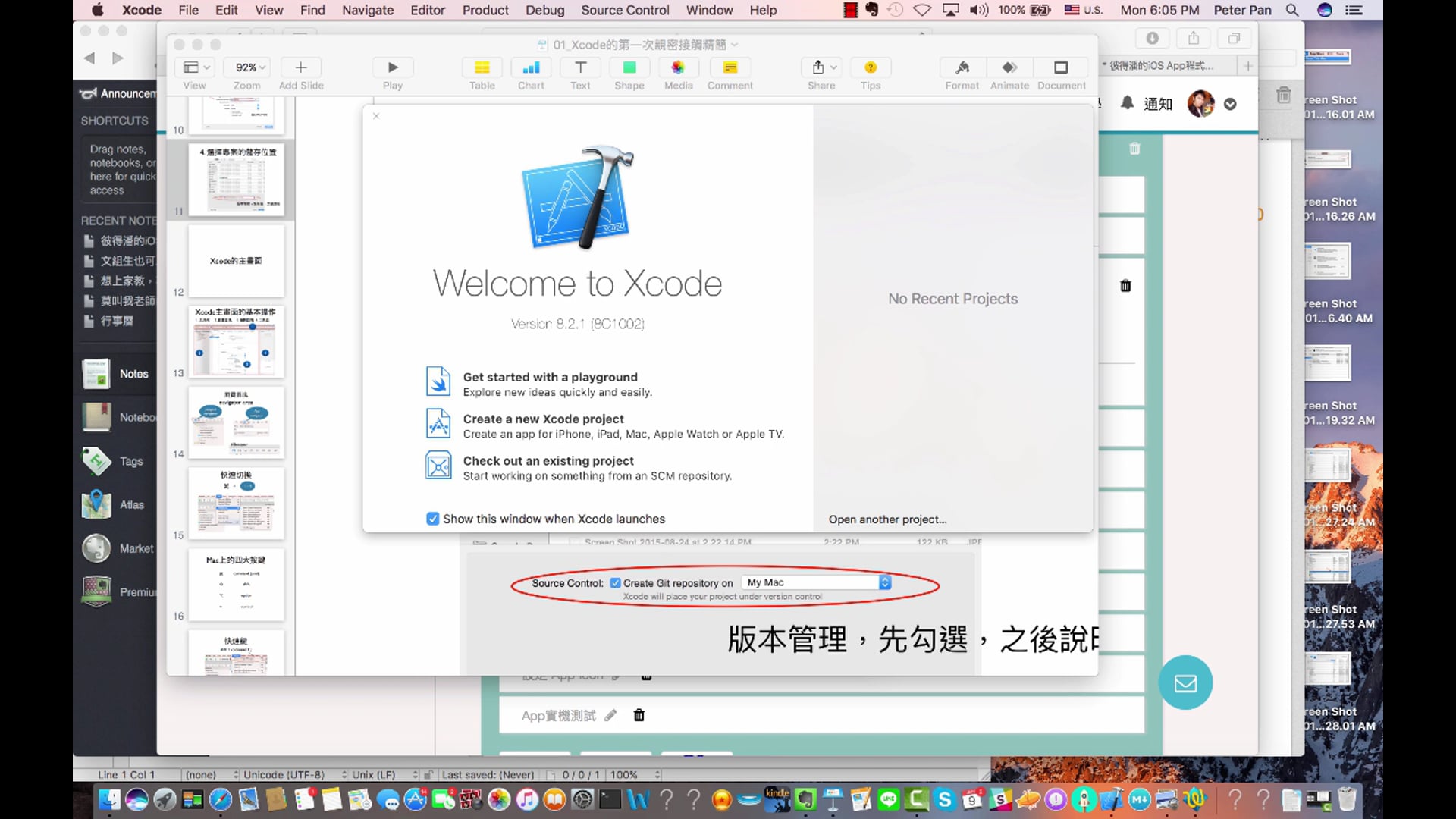The width and height of the screenshot is (1456, 819).
Task: Click the Table toolbar icon
Action: (x=482, y=67)
